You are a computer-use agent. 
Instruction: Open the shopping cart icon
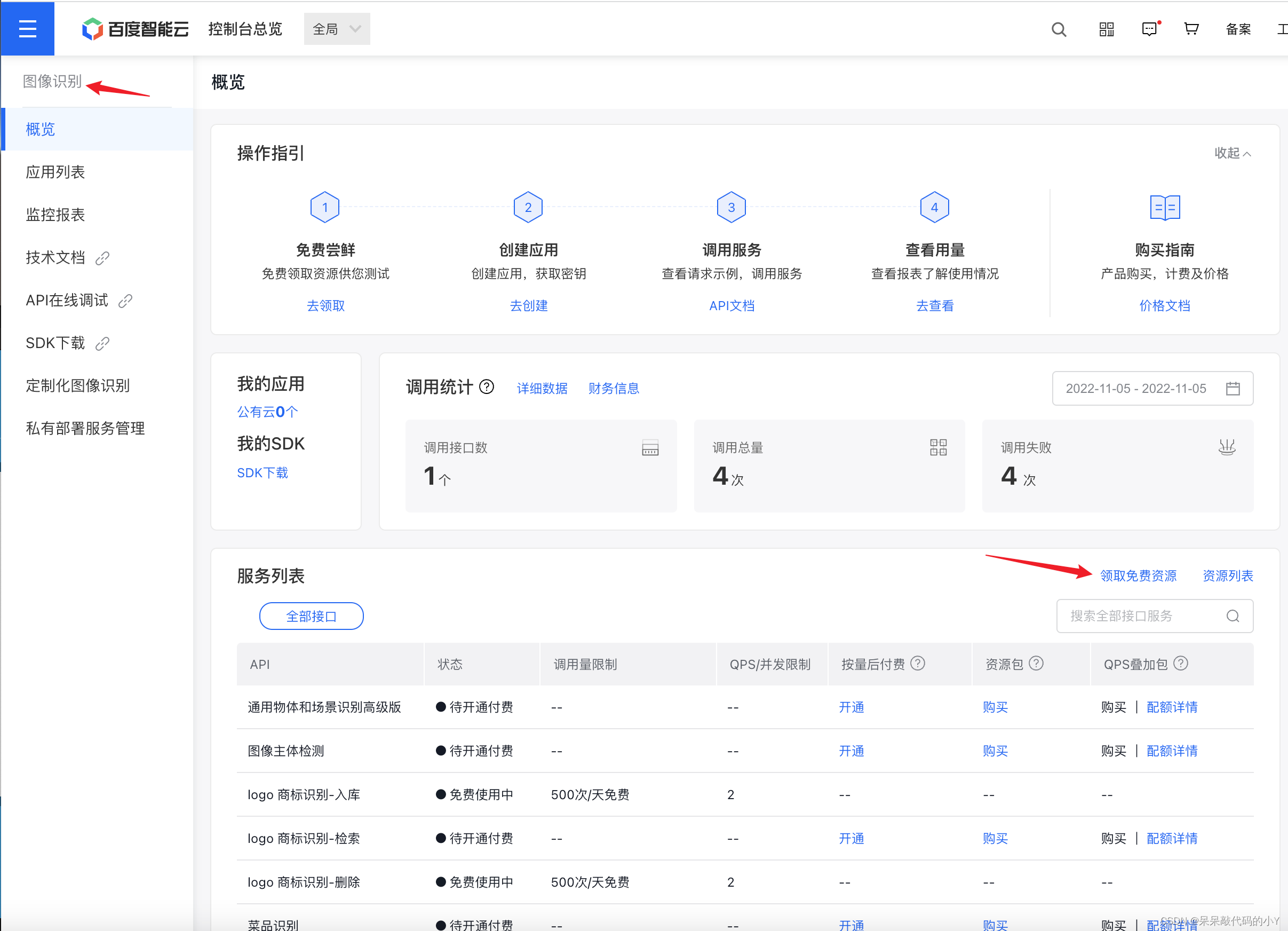(x=1191, y=29)
